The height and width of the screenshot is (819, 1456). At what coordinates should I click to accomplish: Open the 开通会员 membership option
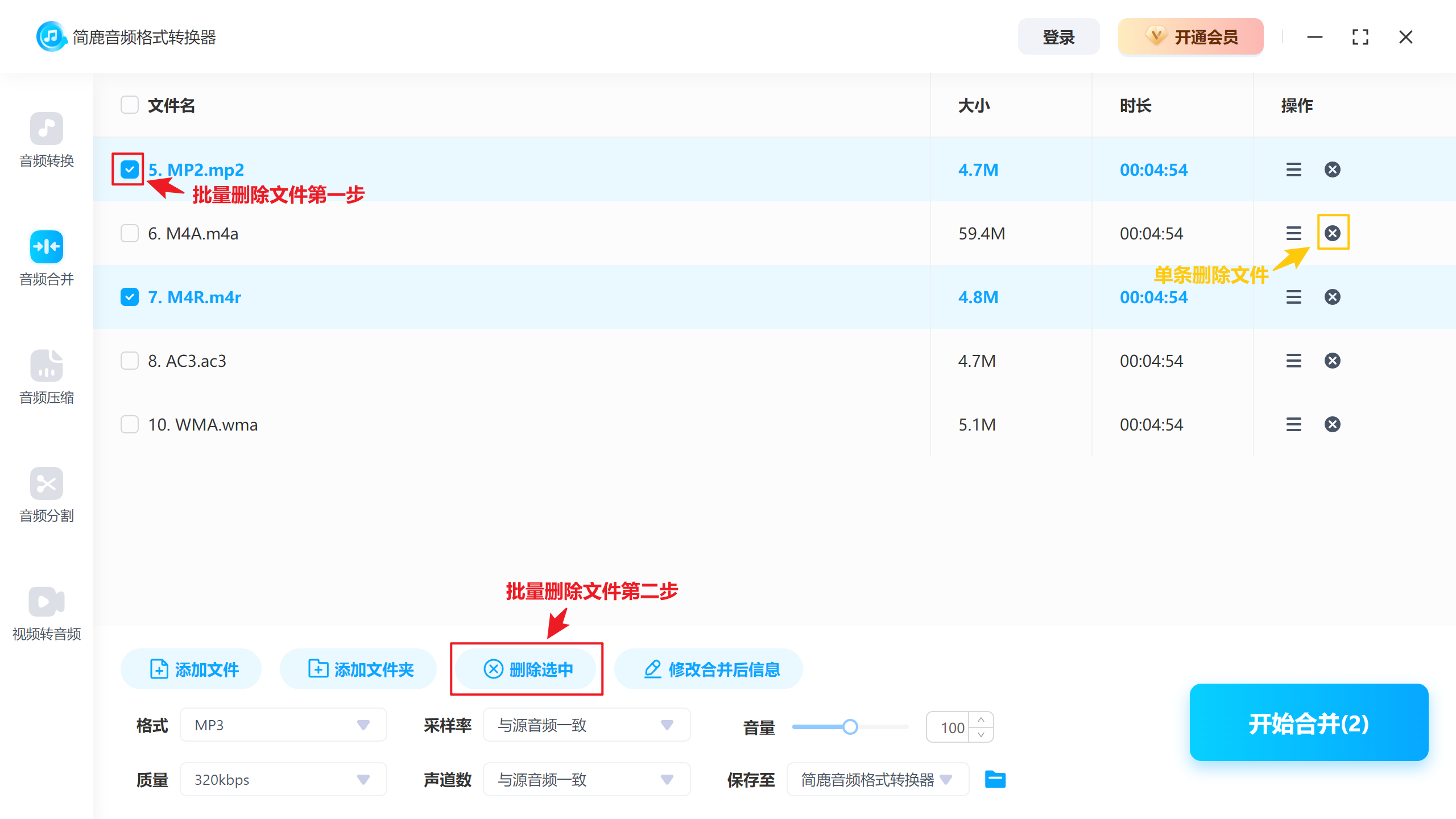(1190, 36)
